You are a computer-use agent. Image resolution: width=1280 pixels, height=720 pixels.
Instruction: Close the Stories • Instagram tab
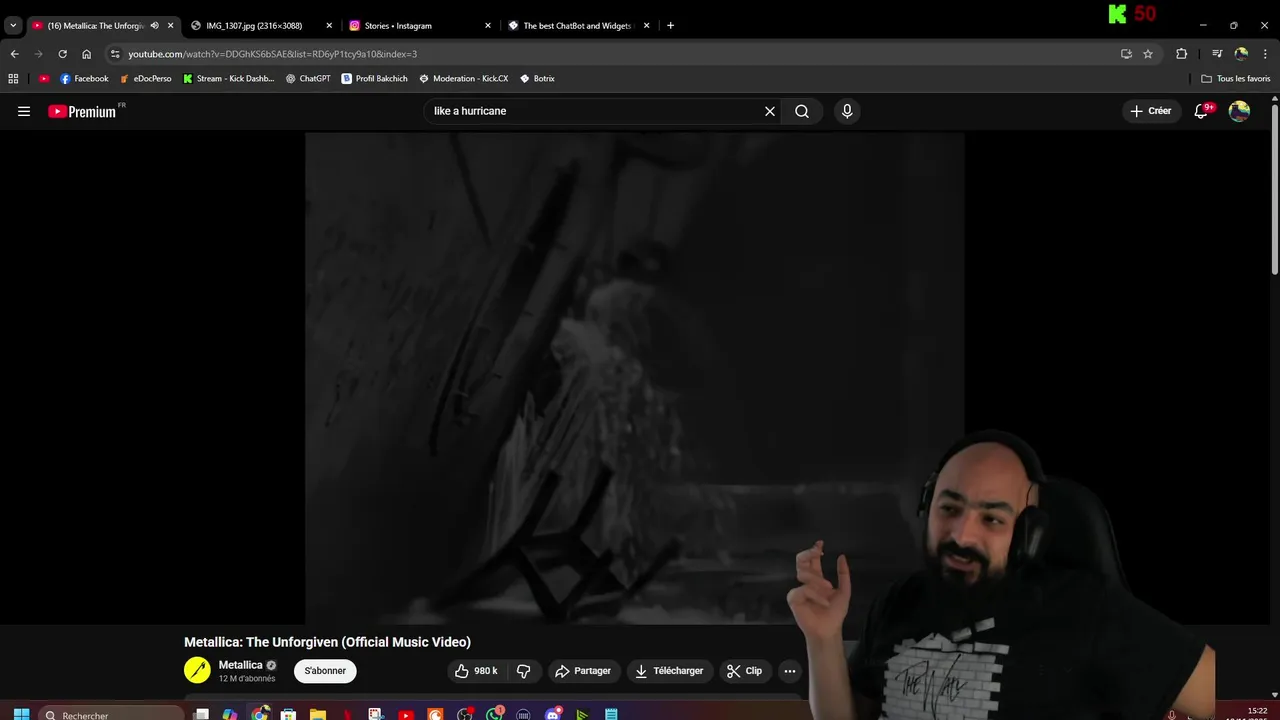488,26
